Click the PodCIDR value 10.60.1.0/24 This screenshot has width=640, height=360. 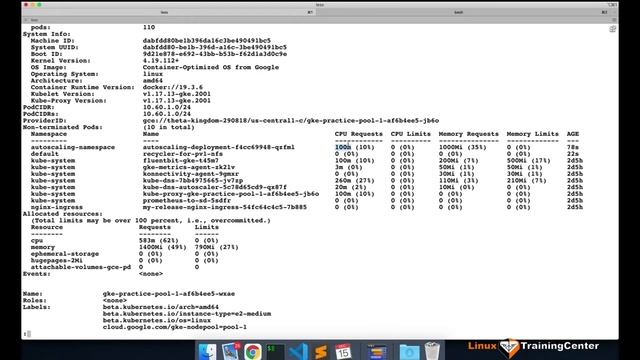tap(167, 107)
